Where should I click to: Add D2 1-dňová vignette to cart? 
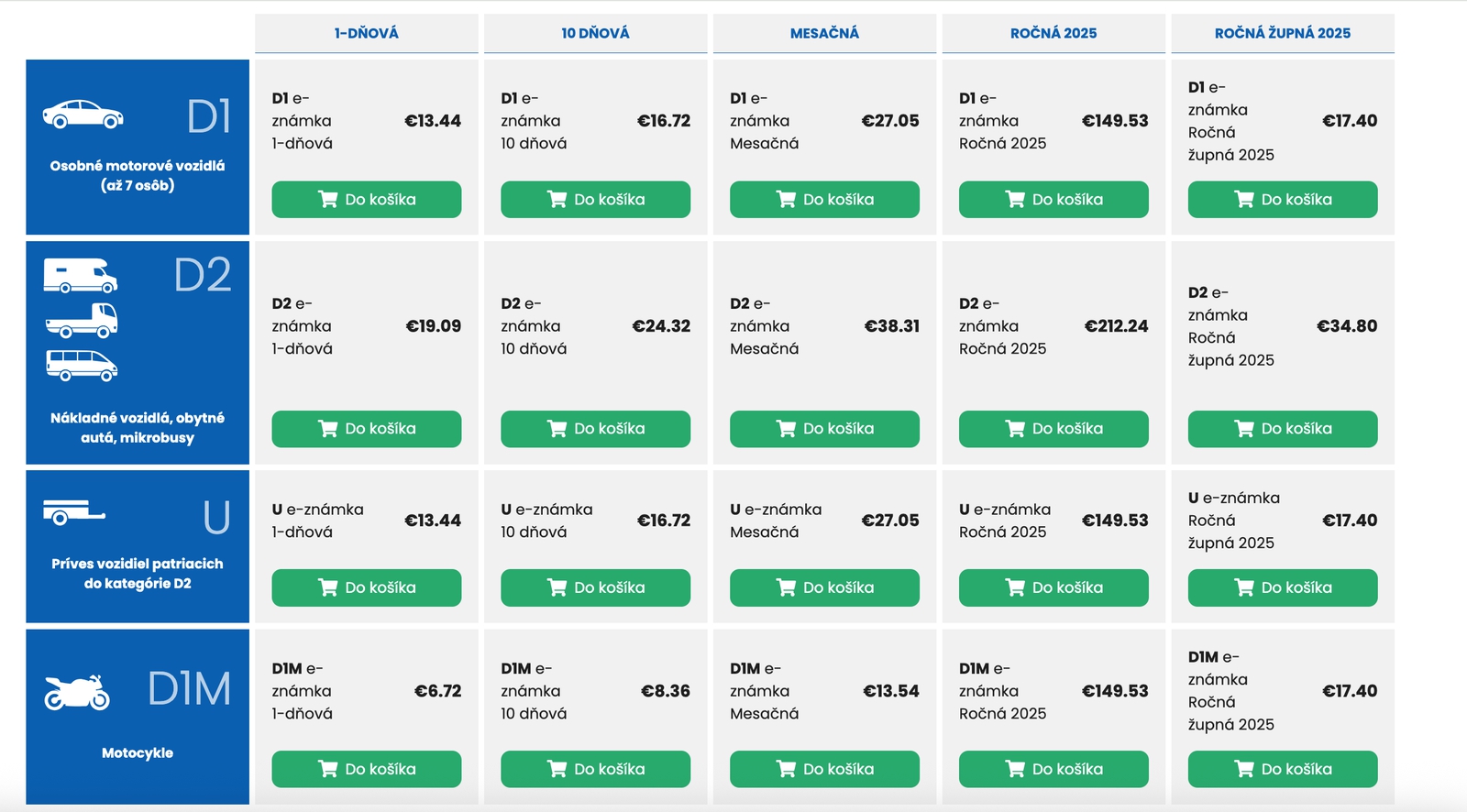[366, 429]
